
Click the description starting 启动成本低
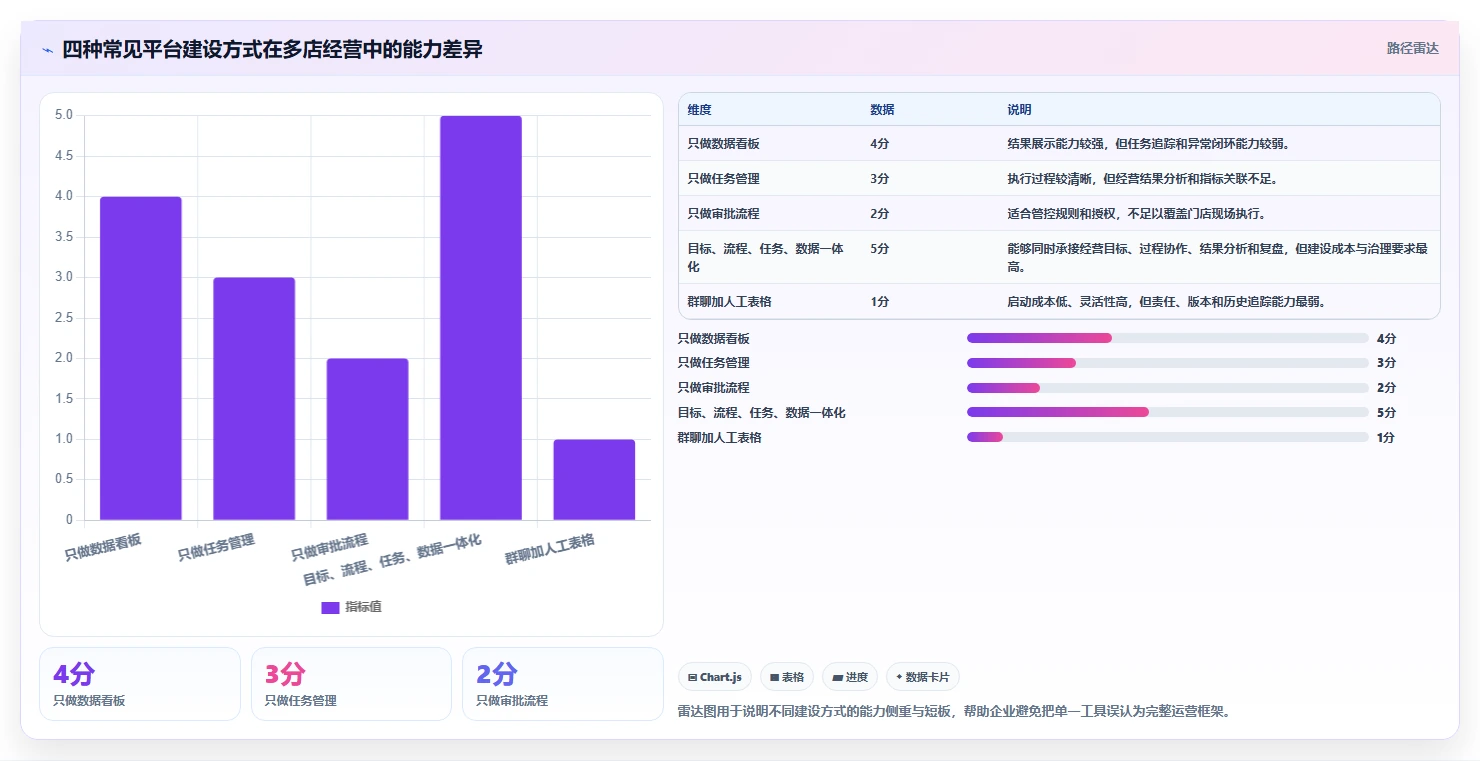tap(1166, 302)
